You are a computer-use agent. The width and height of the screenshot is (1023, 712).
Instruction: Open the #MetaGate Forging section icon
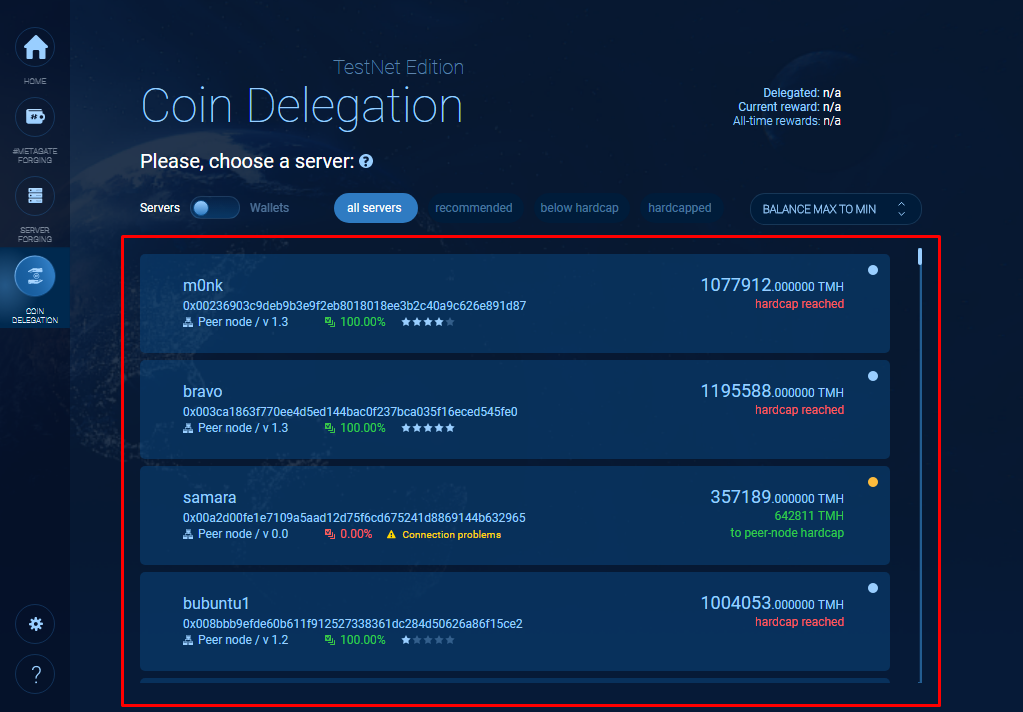[x=35, y=117]
